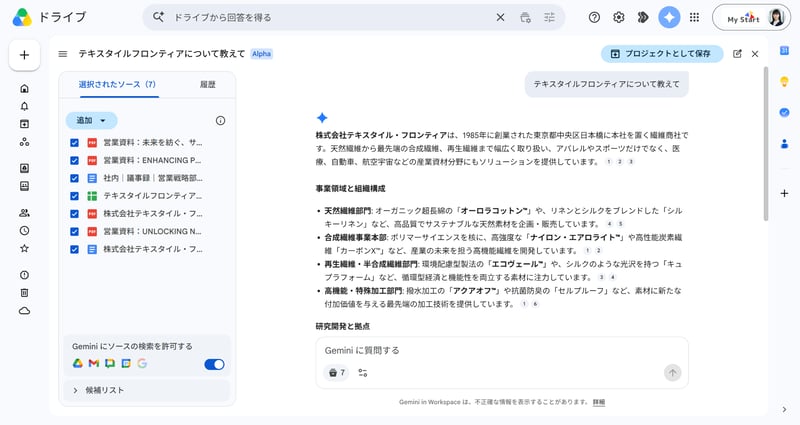Open the 追加 dropdown
The width and height of the screenshot is (800, 425).
(x=91, y=120)
